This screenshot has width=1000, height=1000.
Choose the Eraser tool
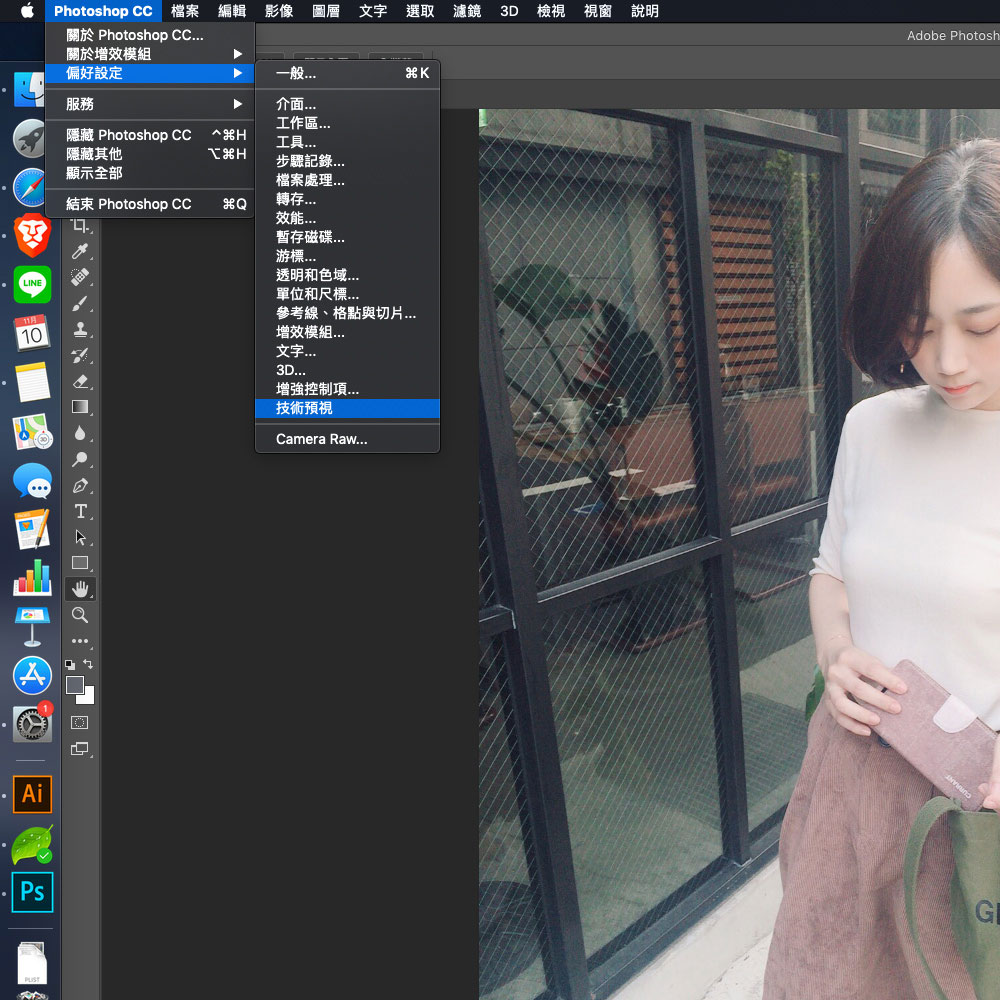click(80, 381)
